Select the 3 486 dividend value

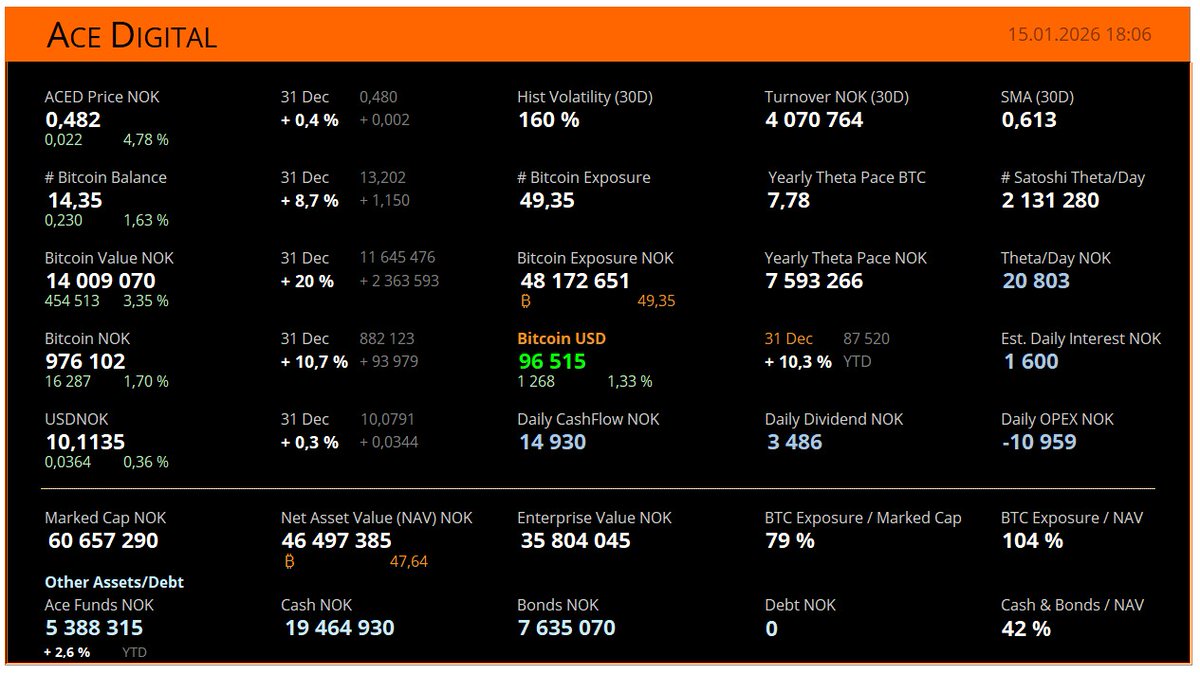pyautogui.click(x=795, y=442)
